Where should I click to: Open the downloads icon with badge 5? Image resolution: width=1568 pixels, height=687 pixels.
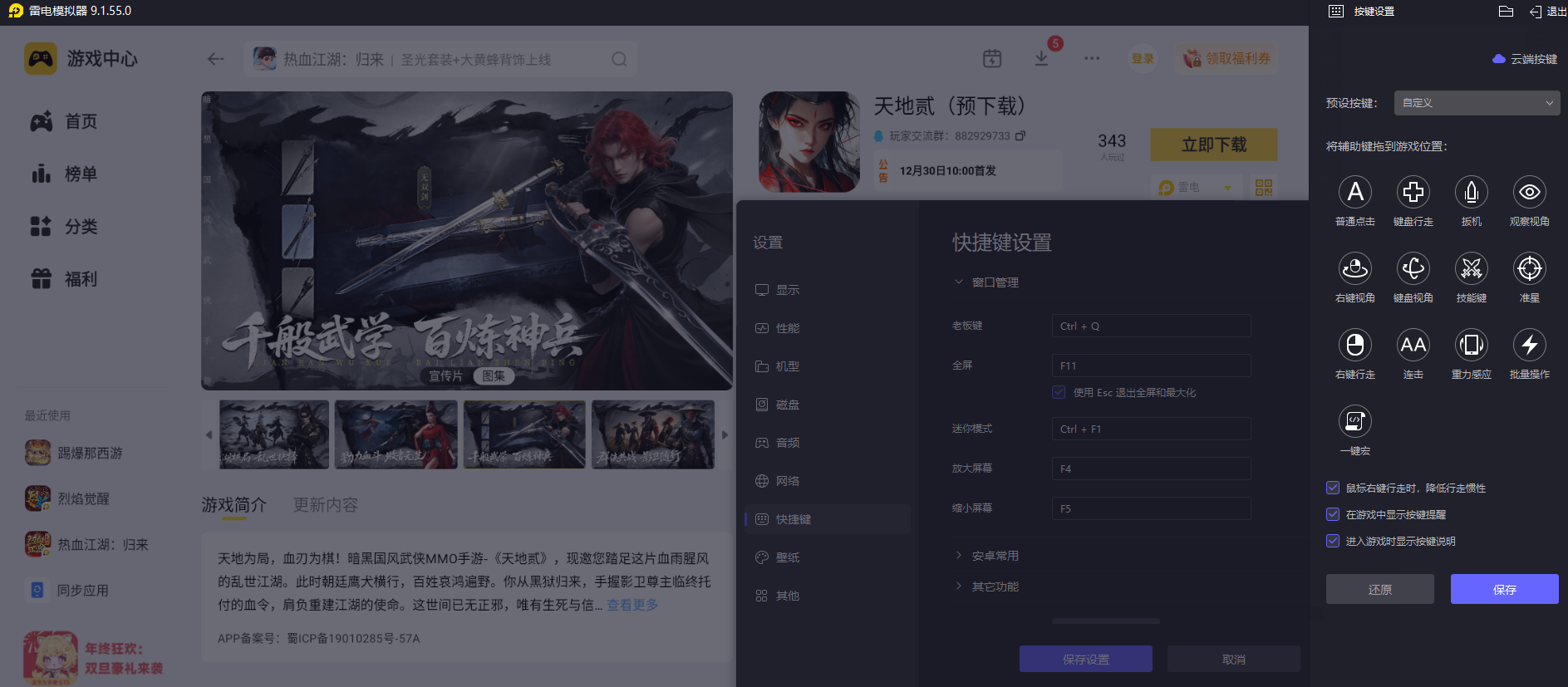pyautogui.click(x=1041, y=58)
